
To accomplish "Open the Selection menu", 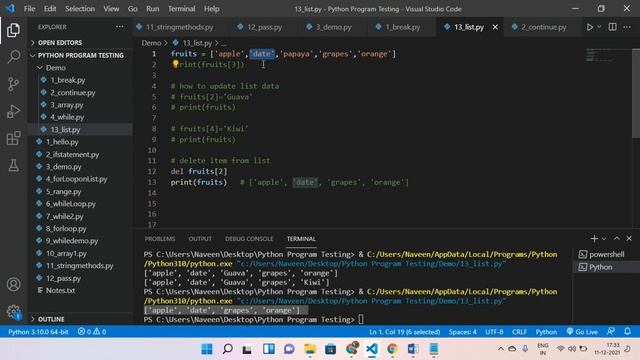I will (x=80, y=9).
